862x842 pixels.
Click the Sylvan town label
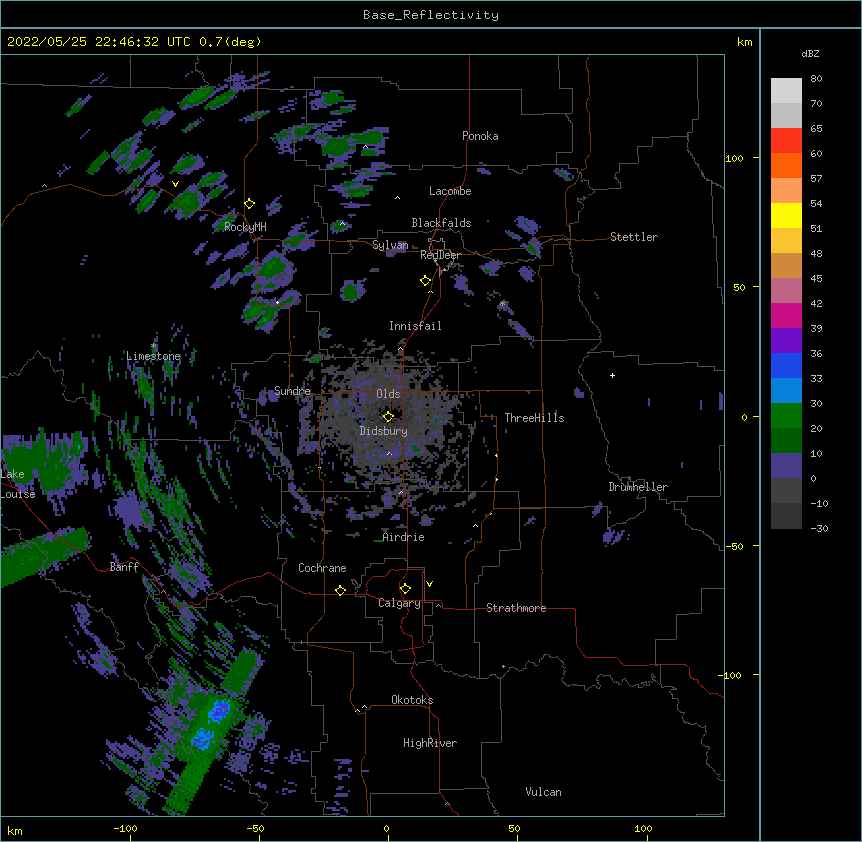(x=390, y=245)
